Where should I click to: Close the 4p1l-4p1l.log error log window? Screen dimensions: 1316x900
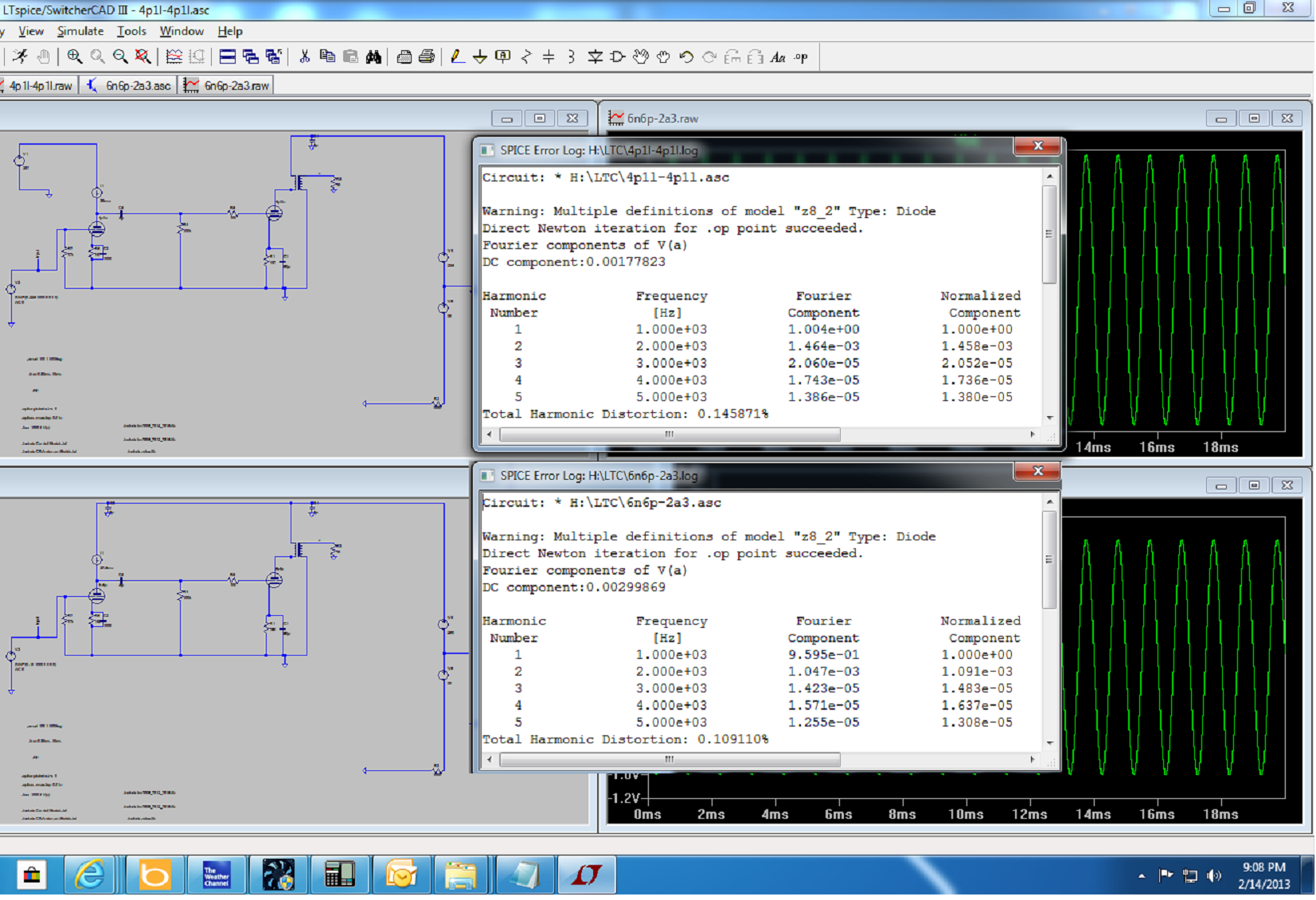(1037, 146)
